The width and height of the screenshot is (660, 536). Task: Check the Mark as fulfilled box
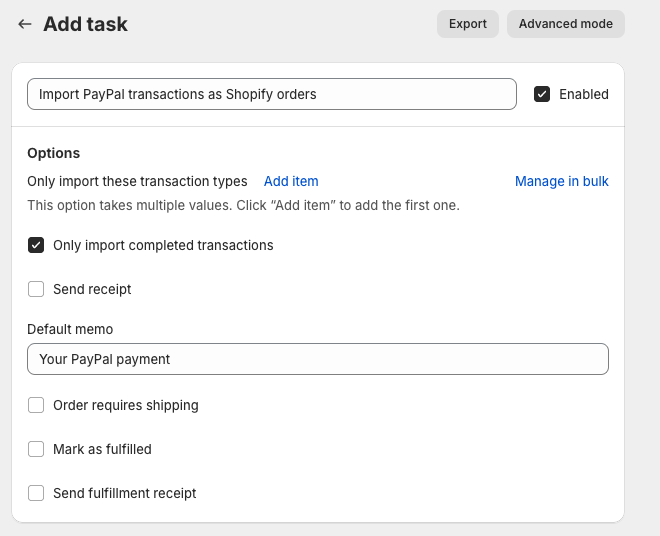tap(36, 449)
